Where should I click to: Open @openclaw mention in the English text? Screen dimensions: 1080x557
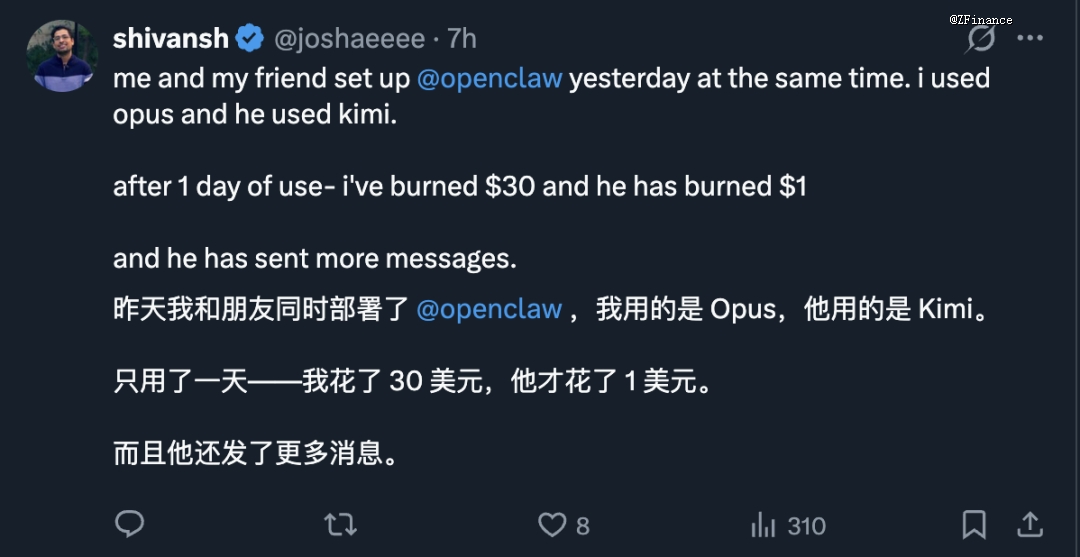(489, 78)
